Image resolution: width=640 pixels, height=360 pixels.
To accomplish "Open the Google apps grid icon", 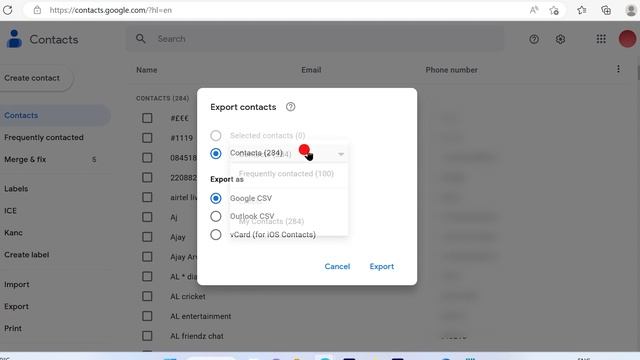I will point(601,39).
